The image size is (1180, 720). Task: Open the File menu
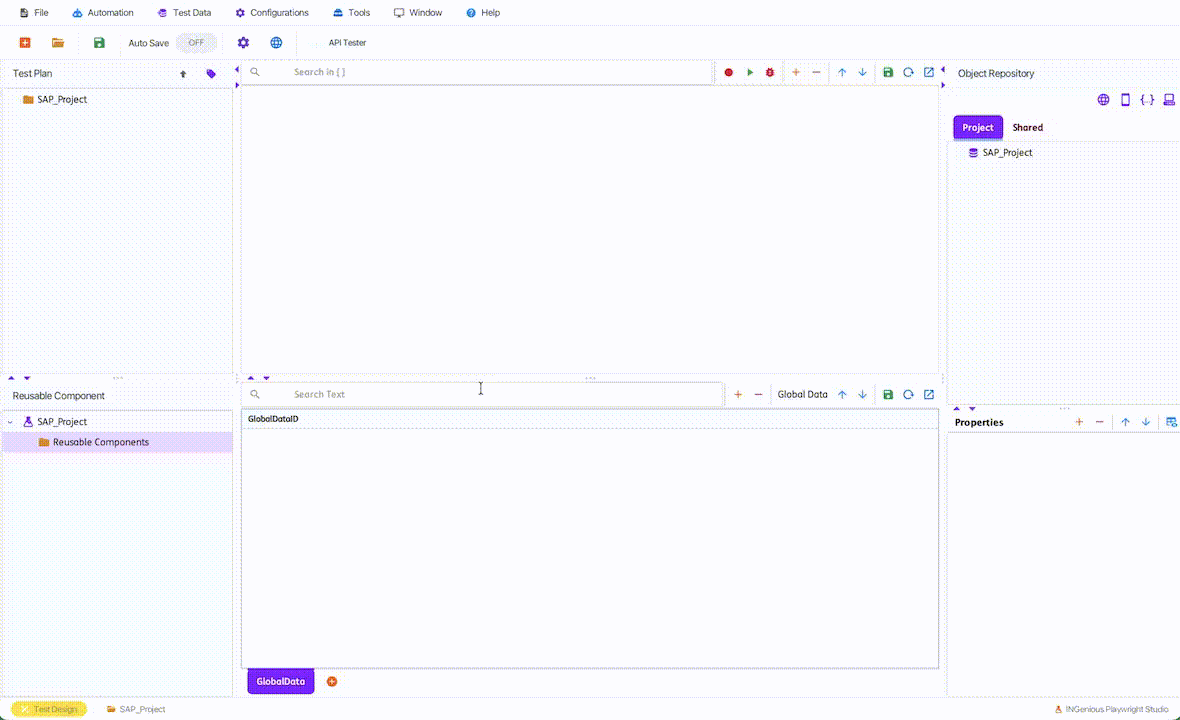coord(34,13)
